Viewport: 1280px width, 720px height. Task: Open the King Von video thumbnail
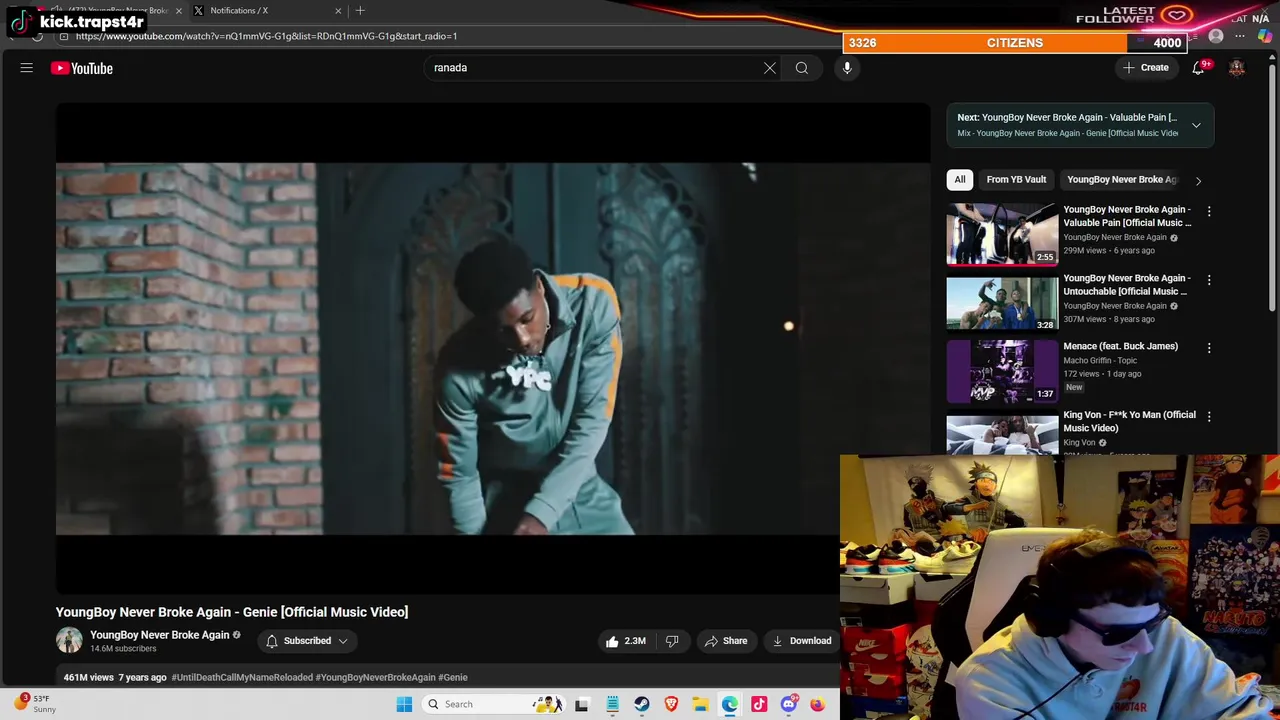point(1002,432)
